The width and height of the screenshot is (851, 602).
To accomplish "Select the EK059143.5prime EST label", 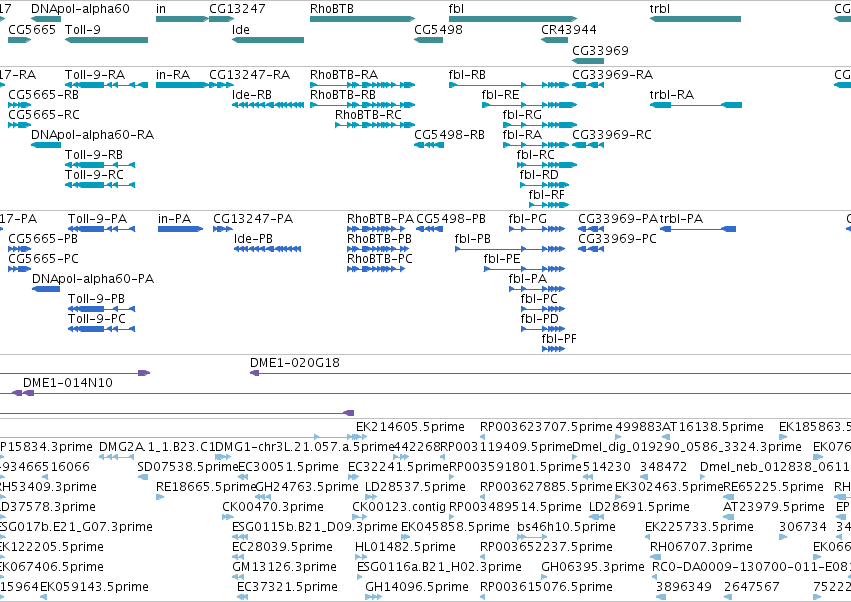I will pyautogui.click(x=94, y=587).
